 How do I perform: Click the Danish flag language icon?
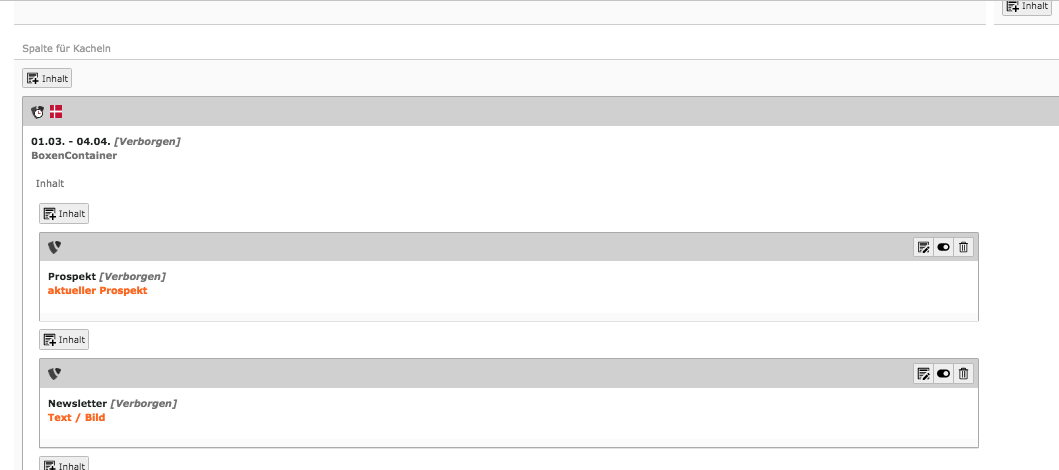pyautogui.click(x=56, y=112)
